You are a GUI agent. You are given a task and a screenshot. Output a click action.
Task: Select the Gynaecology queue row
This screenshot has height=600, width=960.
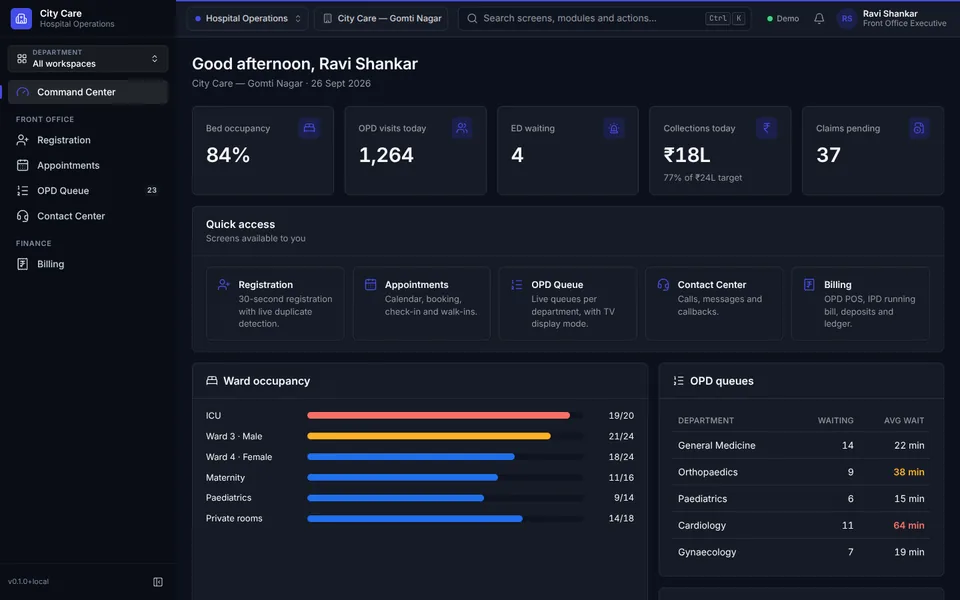coord(801,552)
